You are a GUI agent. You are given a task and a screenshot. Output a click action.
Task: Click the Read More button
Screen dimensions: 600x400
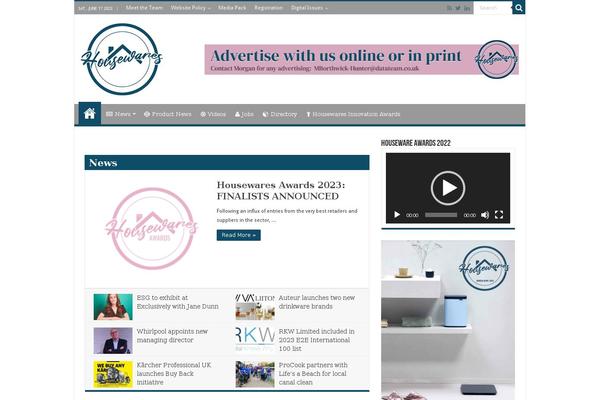[x=238, y=235]
